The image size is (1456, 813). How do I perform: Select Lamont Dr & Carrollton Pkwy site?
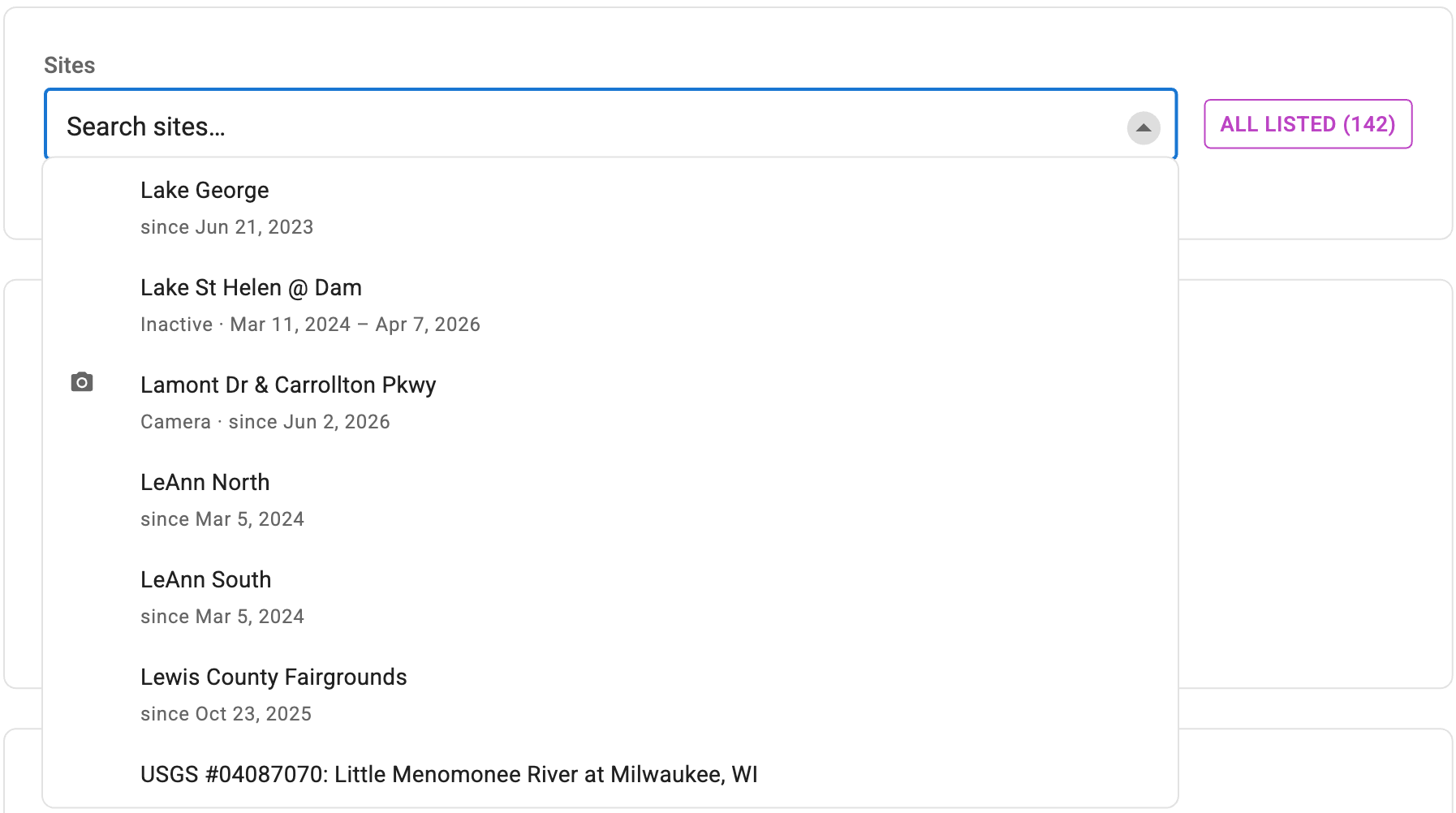(610, 402)
